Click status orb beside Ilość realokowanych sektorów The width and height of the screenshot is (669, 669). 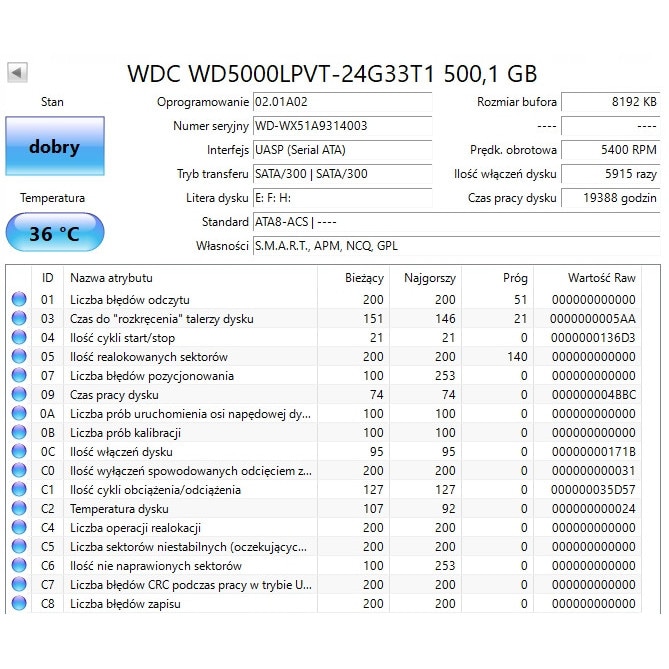[19, 357]
